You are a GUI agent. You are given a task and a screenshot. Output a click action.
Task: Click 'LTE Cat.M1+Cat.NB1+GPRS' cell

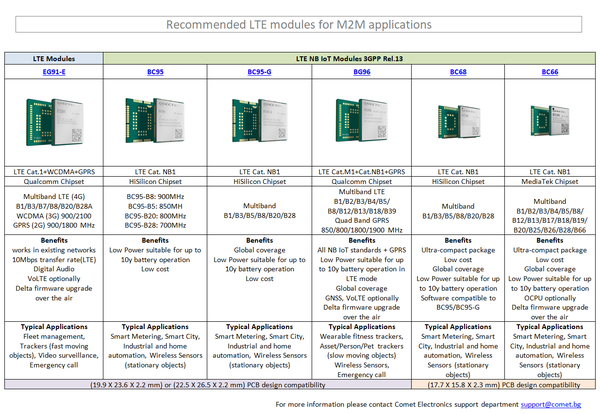(362, 172)
